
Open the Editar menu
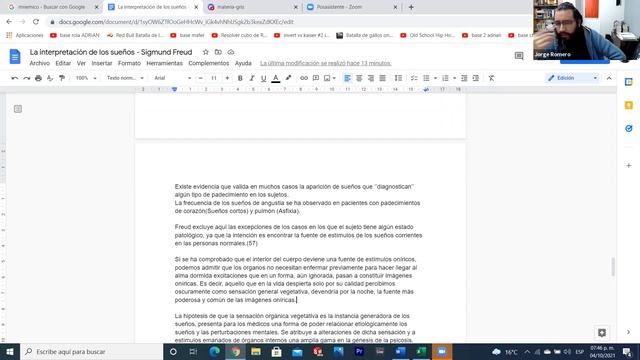[x=63, y=63]
